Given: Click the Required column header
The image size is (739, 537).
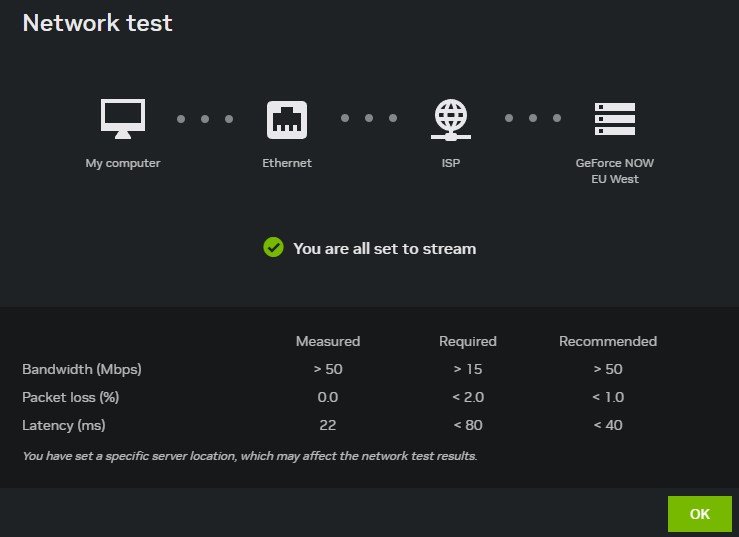Looking at the screenshot, I should click(468, 341).
